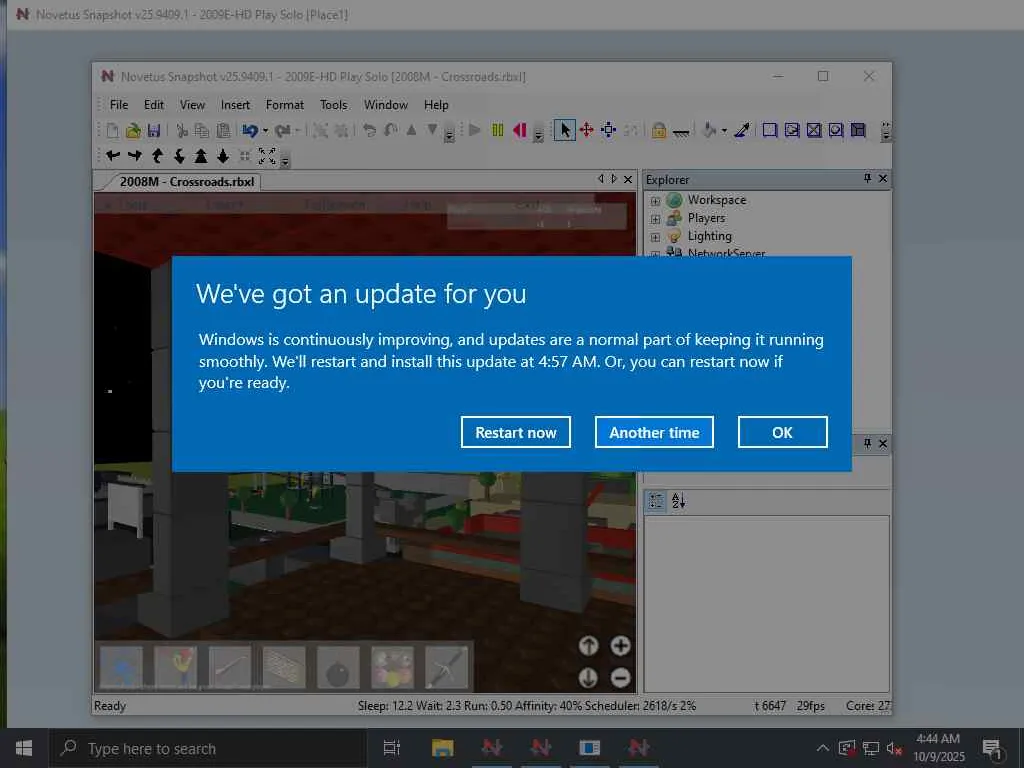Viewport: 1024px width, 768px height.
Task: Click the Redo arrow icon
Action: click(x=282, y=131)
